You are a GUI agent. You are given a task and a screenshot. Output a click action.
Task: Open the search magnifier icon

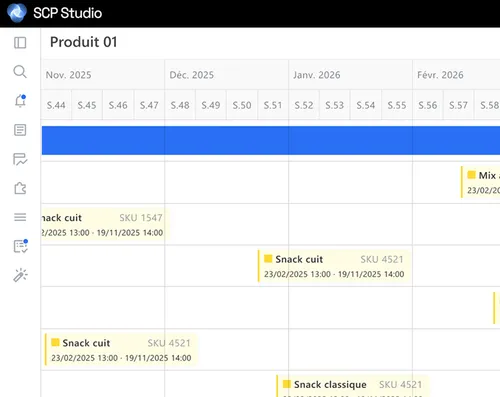tap(20, 72)
